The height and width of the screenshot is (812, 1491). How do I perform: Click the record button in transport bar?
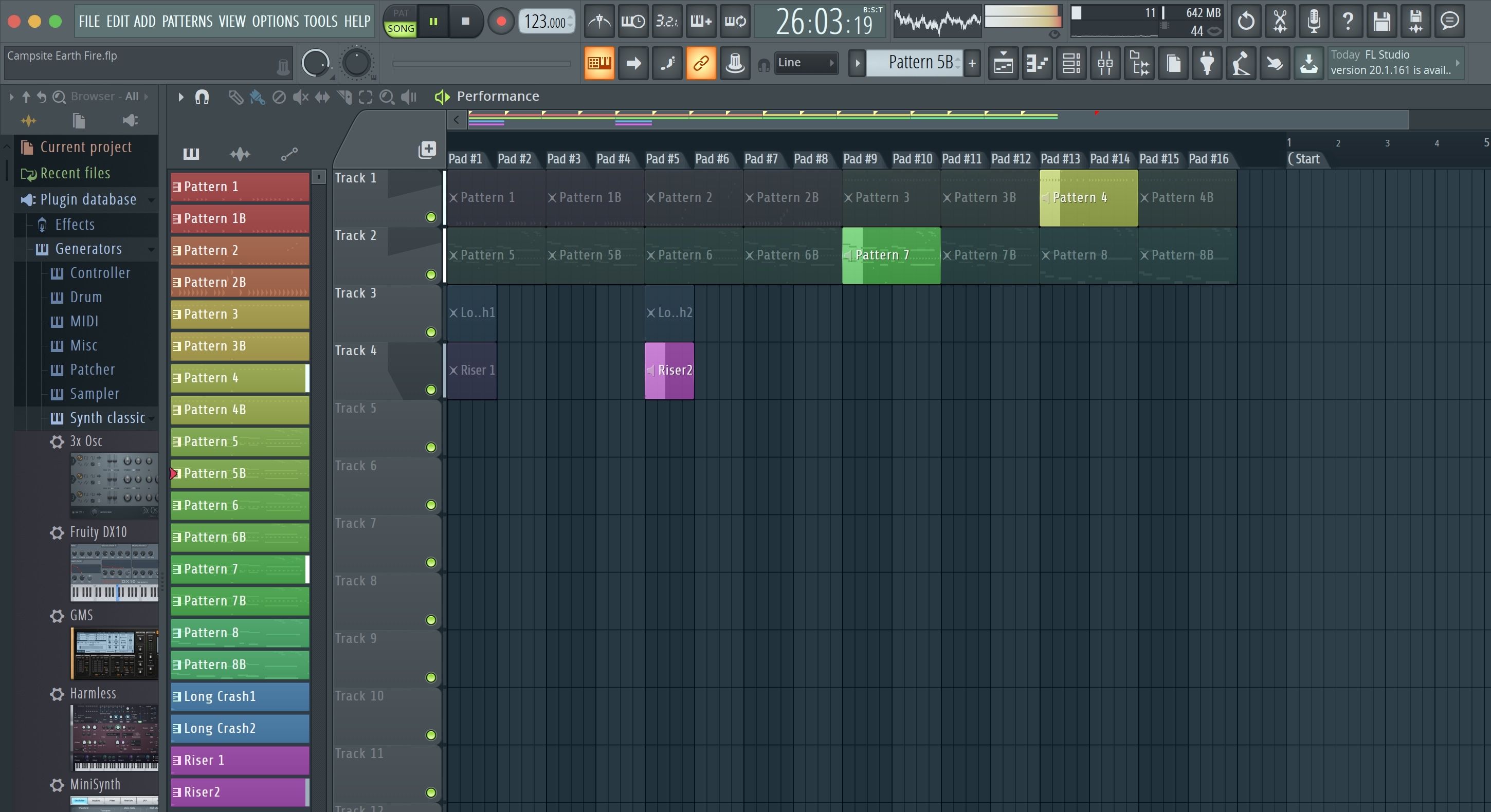499,20
